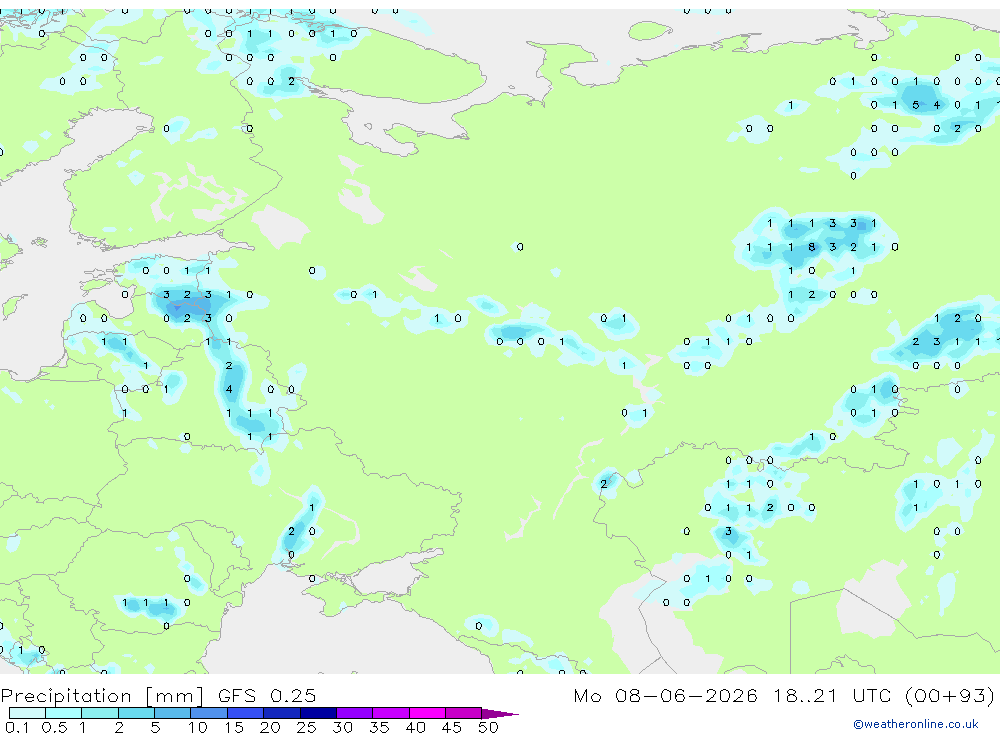
Task: Click the legend label '45'
Action: coord(452,727)
